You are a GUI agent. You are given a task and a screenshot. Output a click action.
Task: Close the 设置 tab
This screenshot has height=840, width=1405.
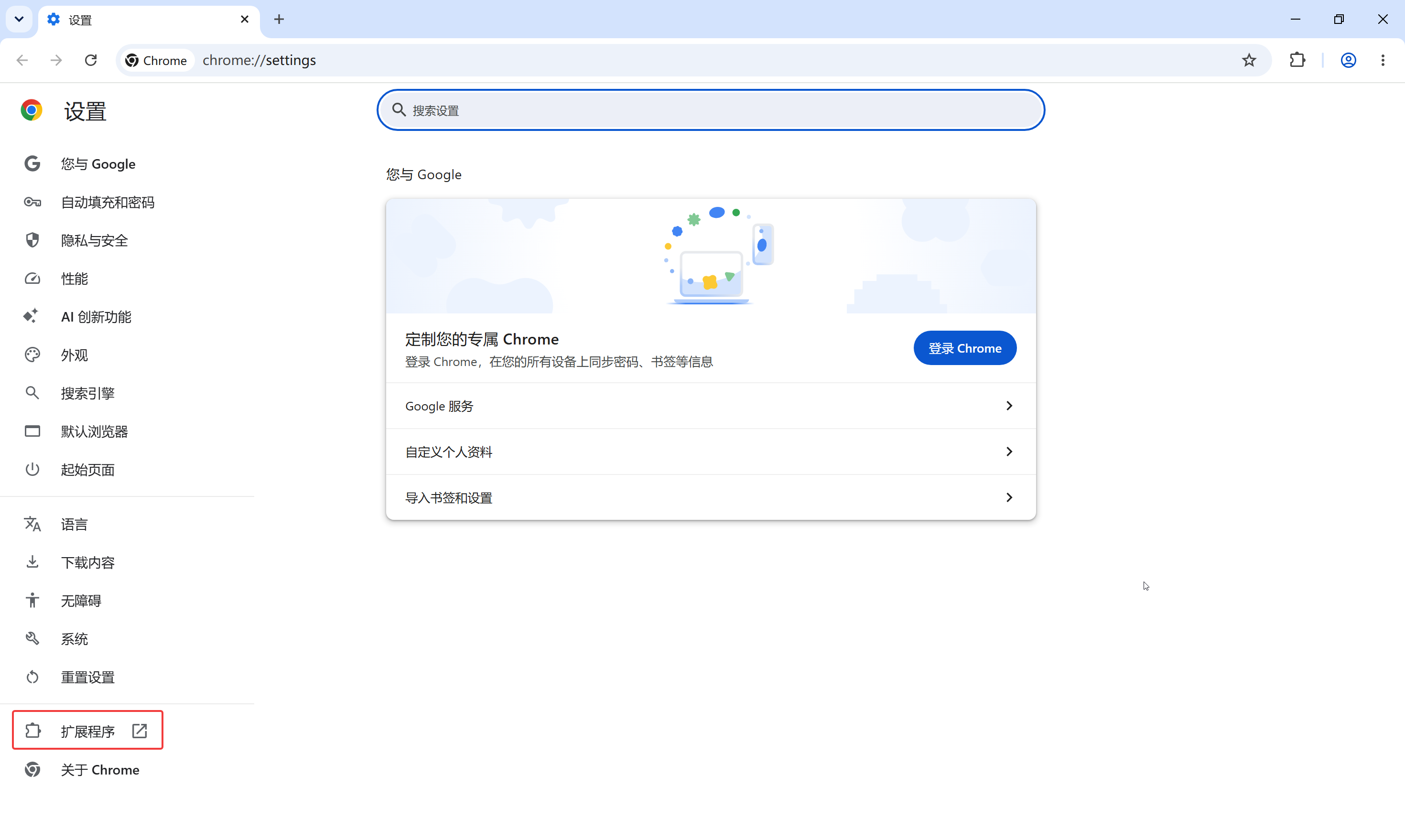coord(245,19)
